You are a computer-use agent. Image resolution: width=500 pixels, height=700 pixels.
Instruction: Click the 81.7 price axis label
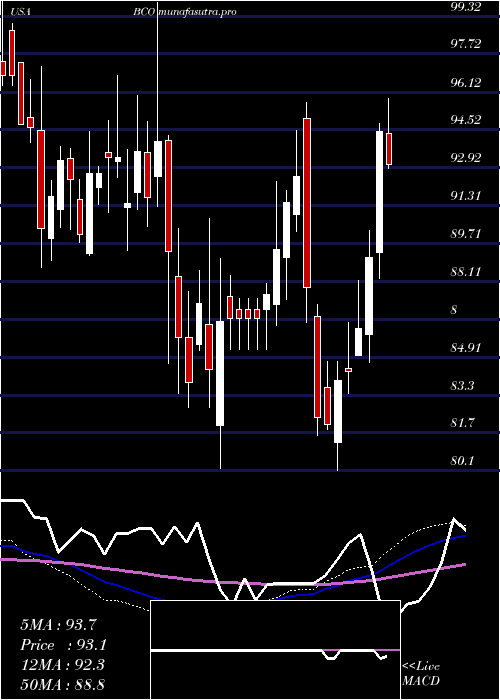click(x=463, y=422)
